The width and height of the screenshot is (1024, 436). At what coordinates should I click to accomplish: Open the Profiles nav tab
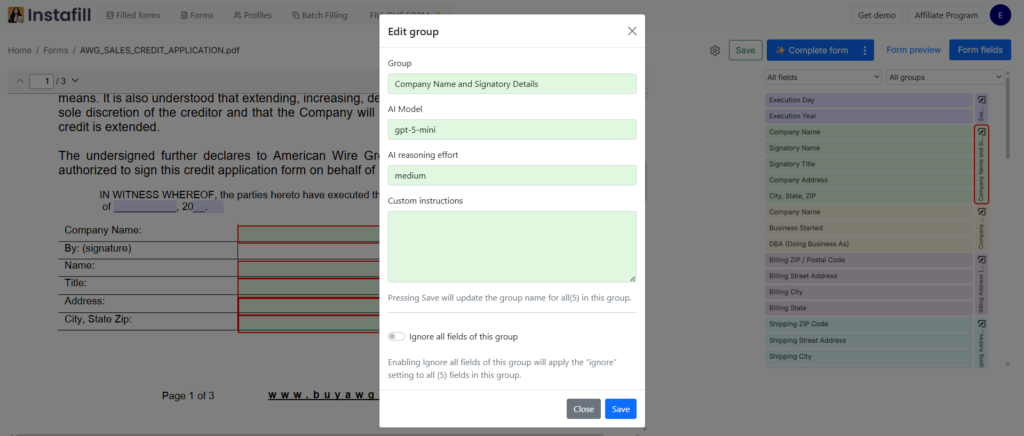click(251, 15)
